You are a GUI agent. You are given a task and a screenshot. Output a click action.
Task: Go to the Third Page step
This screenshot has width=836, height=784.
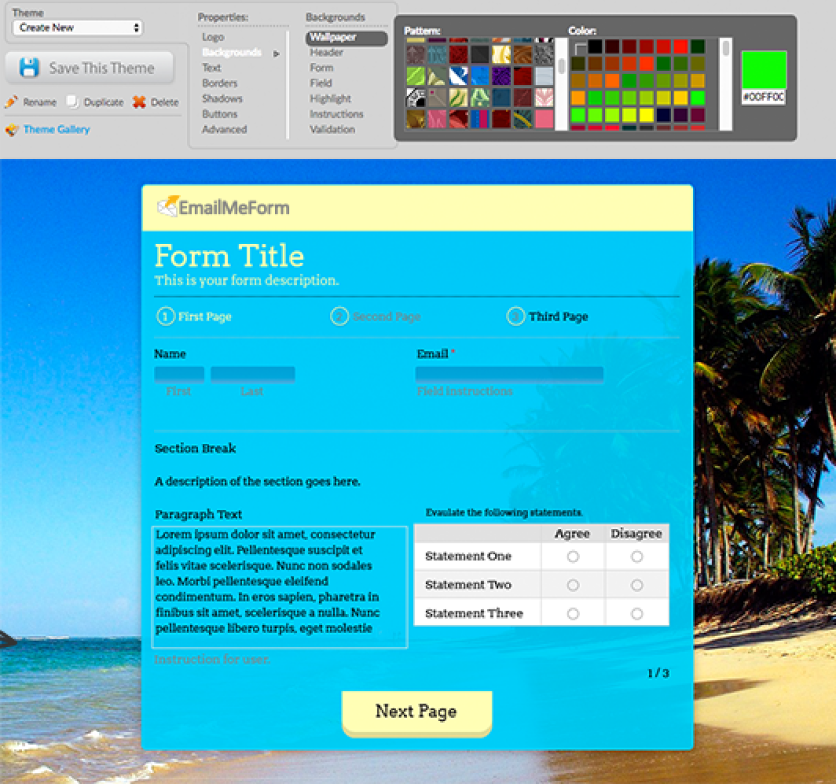548,317
